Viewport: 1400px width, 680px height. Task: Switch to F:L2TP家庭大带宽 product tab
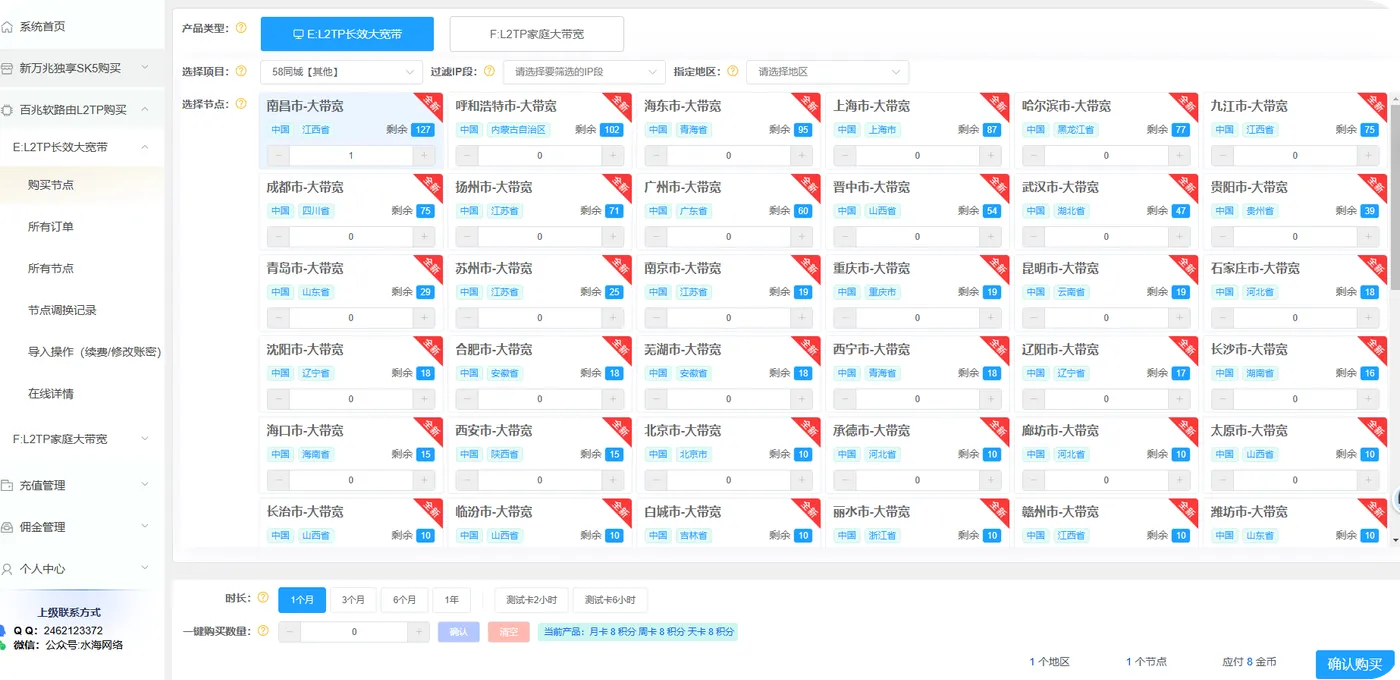(x=537, y=34)
